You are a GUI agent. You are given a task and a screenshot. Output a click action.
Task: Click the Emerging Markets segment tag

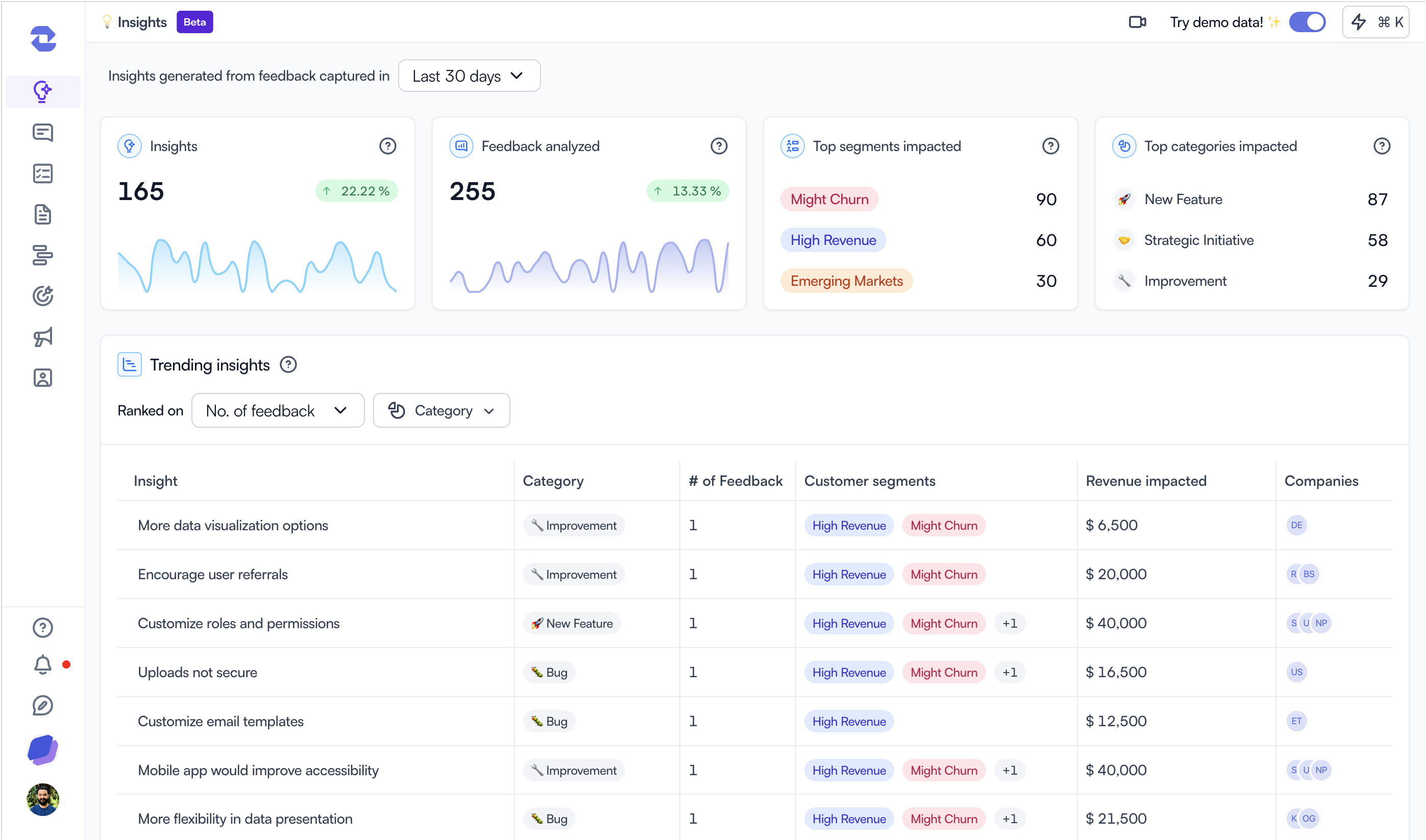[x=846, y=281]
